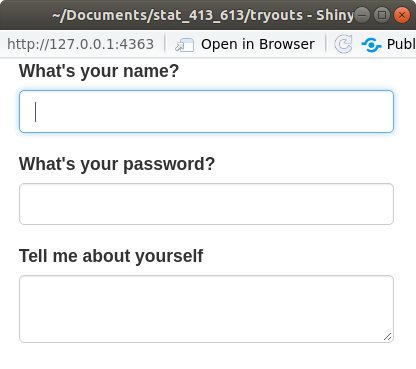The image size is (416, 369).
Task: Click the Publish text label
Action: (401, 44)
